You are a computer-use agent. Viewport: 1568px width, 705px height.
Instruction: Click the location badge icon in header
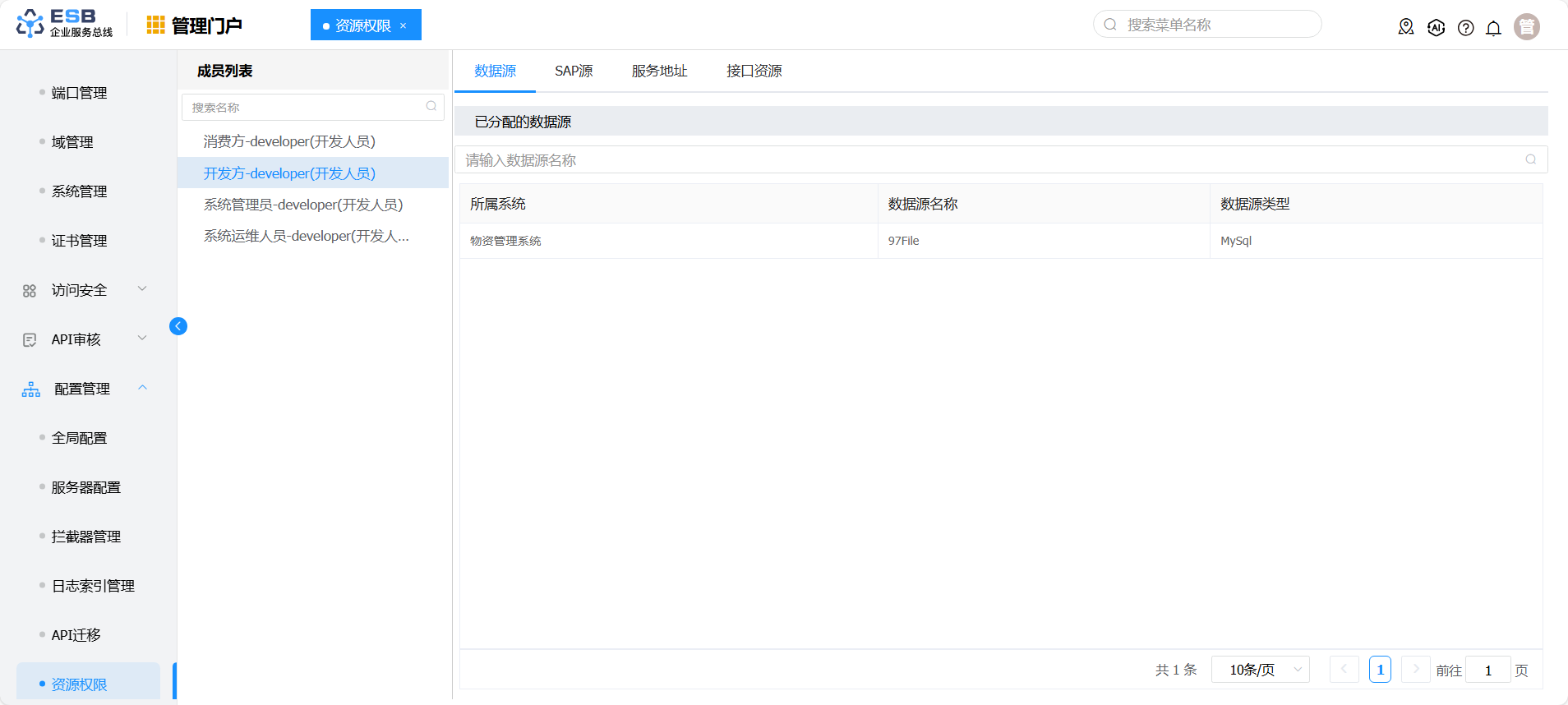coord(1406,27)
